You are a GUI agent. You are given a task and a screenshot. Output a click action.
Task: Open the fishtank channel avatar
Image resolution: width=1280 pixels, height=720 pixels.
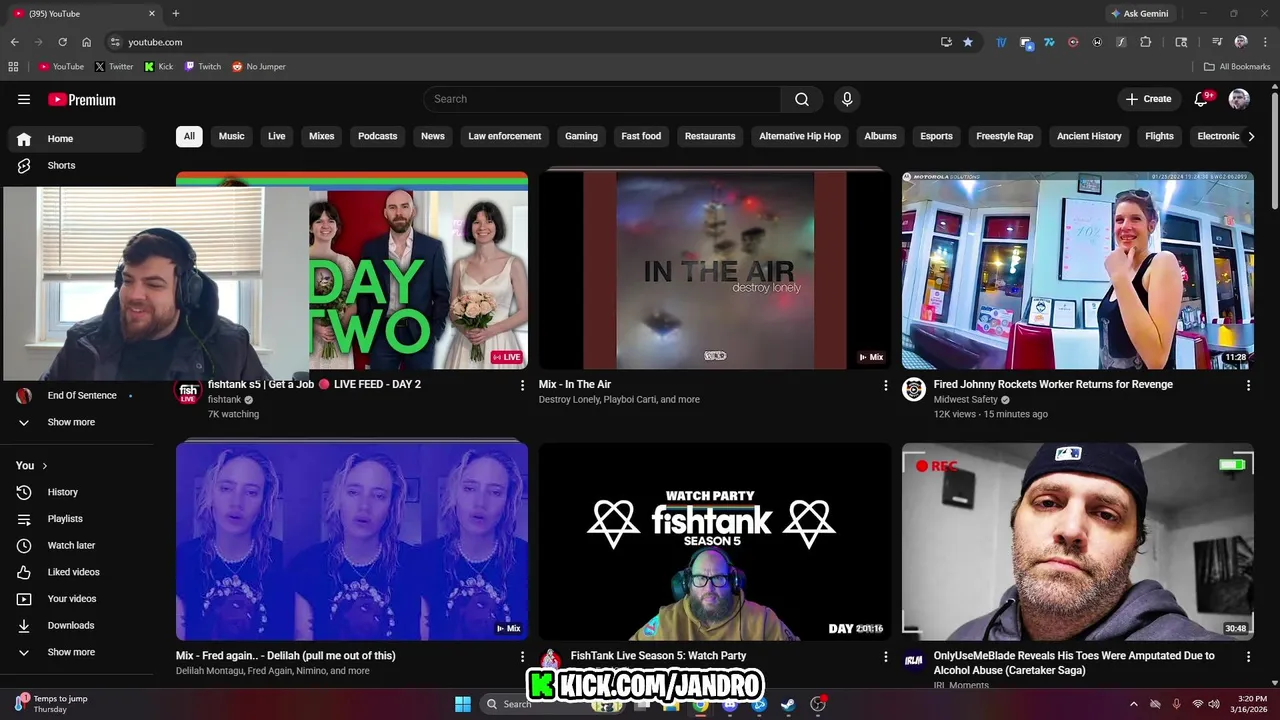tap(188, 391)
